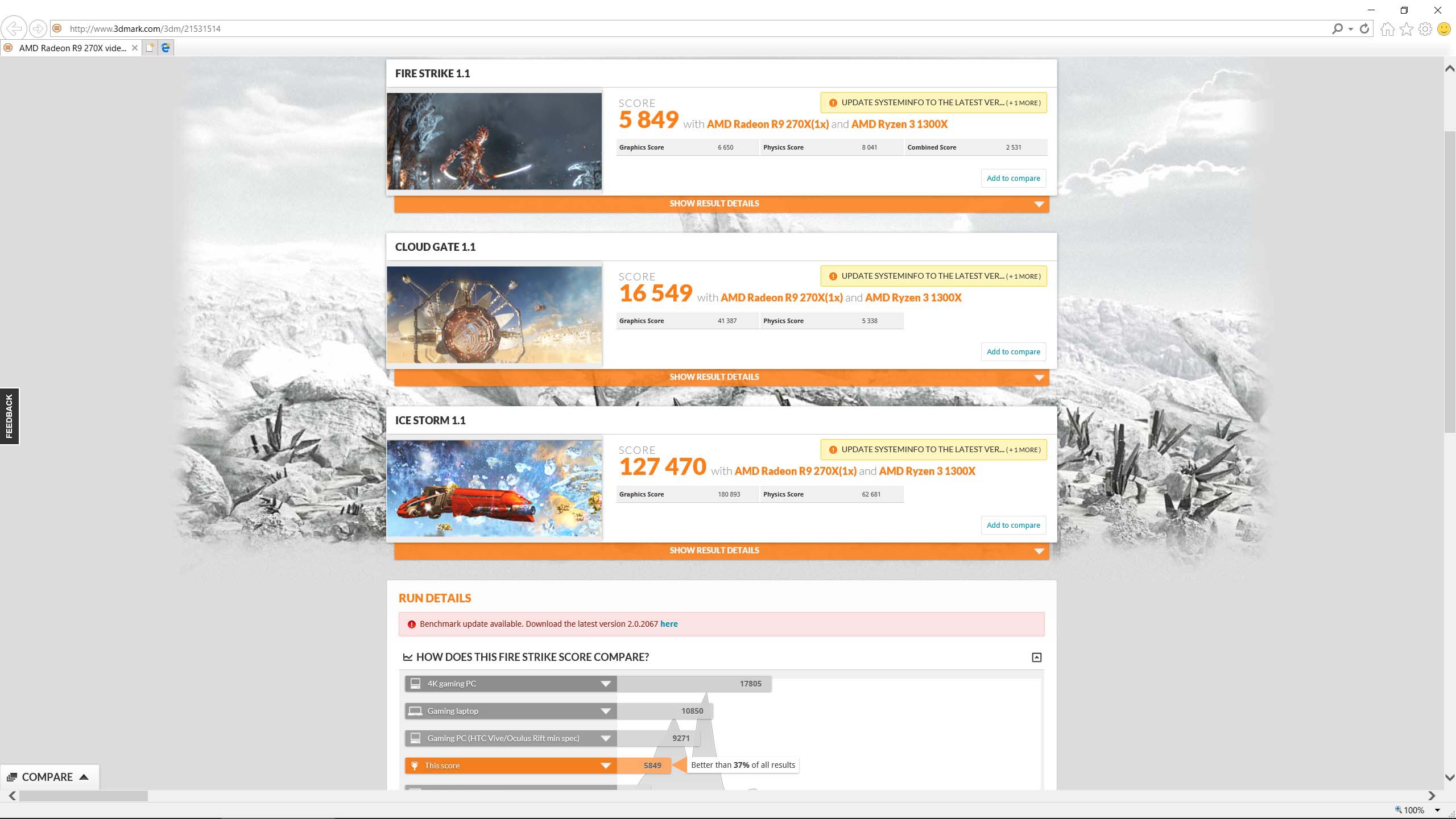Click 'Better than 37% of all results' tooltip
The height and width of the screenshot is (819, 1456).
[743, 765]
